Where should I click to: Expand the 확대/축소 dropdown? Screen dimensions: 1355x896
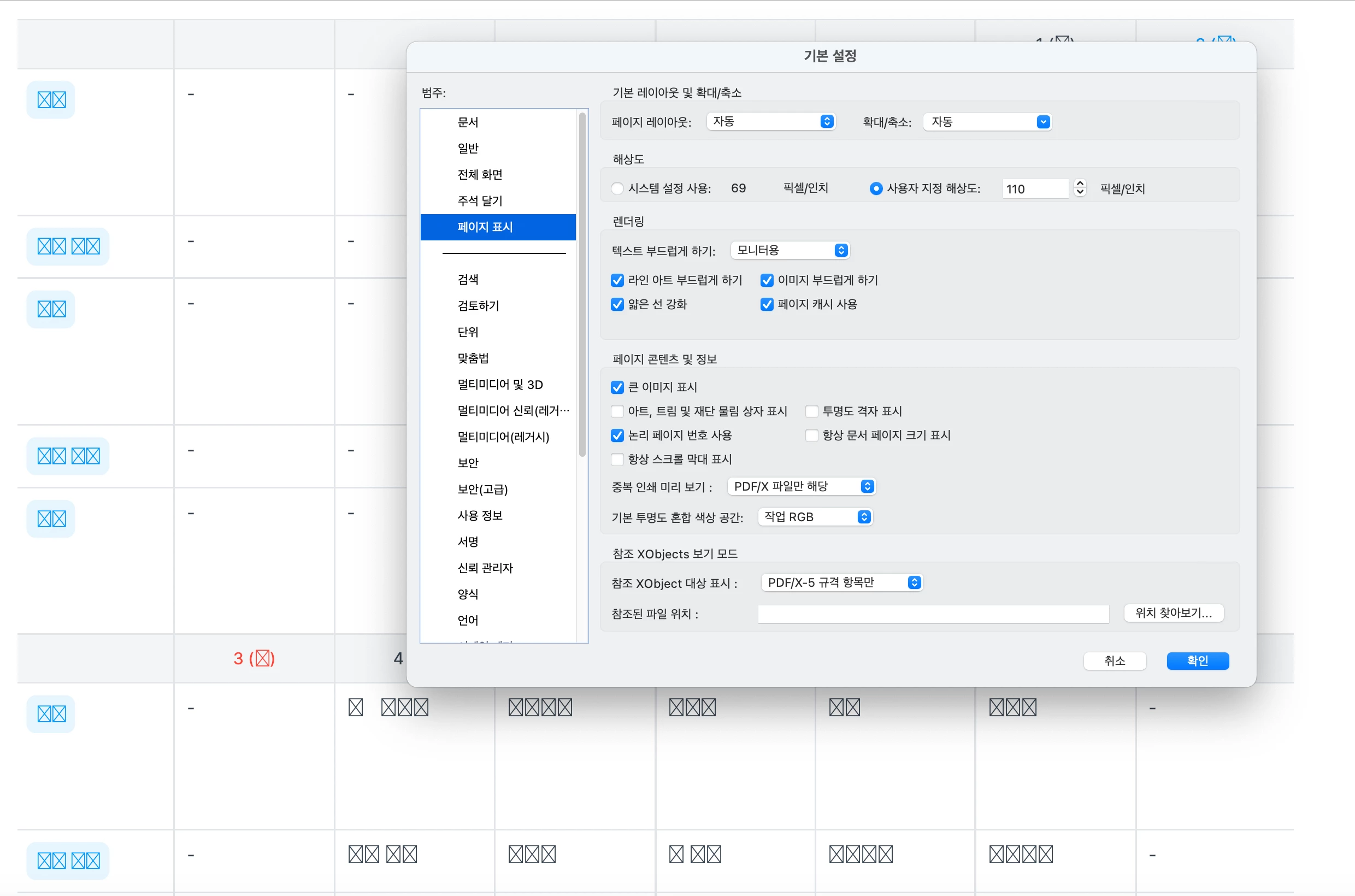[x=987, y=122]
